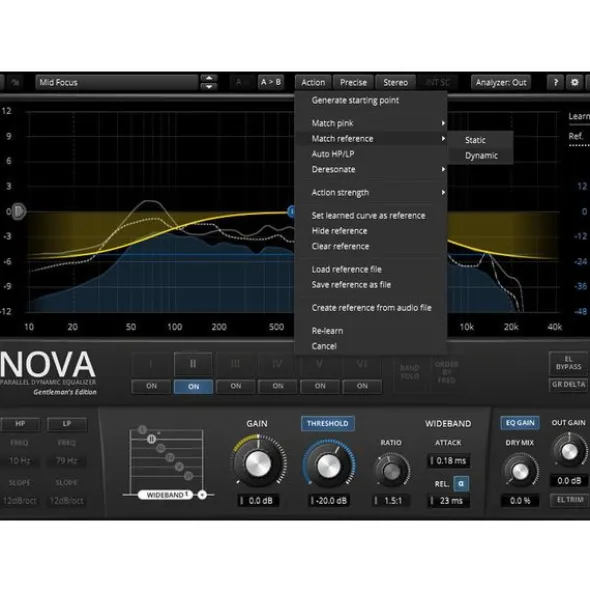Choose Set learned curve as reference

click(371, 216)
